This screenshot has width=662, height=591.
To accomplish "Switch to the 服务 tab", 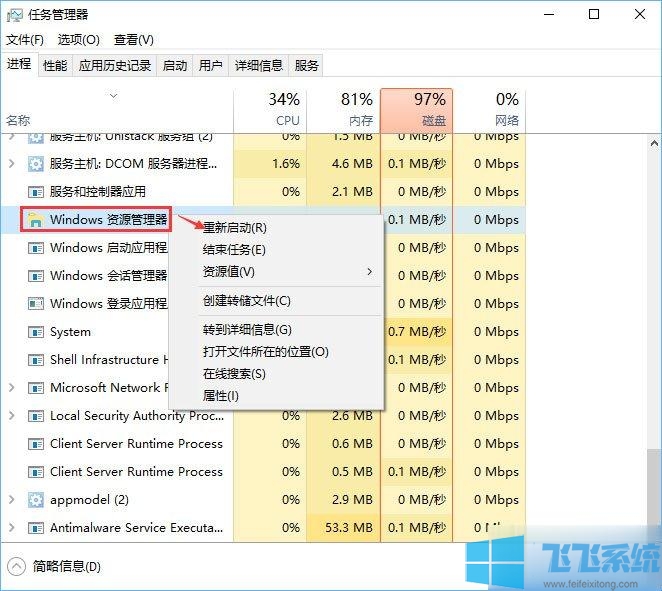I will click(306, 65).
